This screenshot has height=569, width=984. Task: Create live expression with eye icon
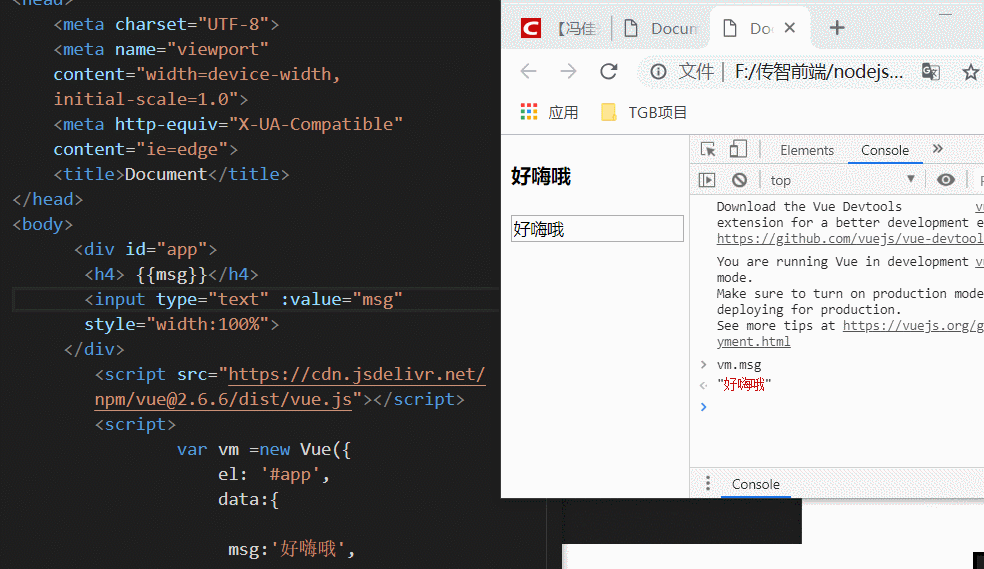coord(946,180)
